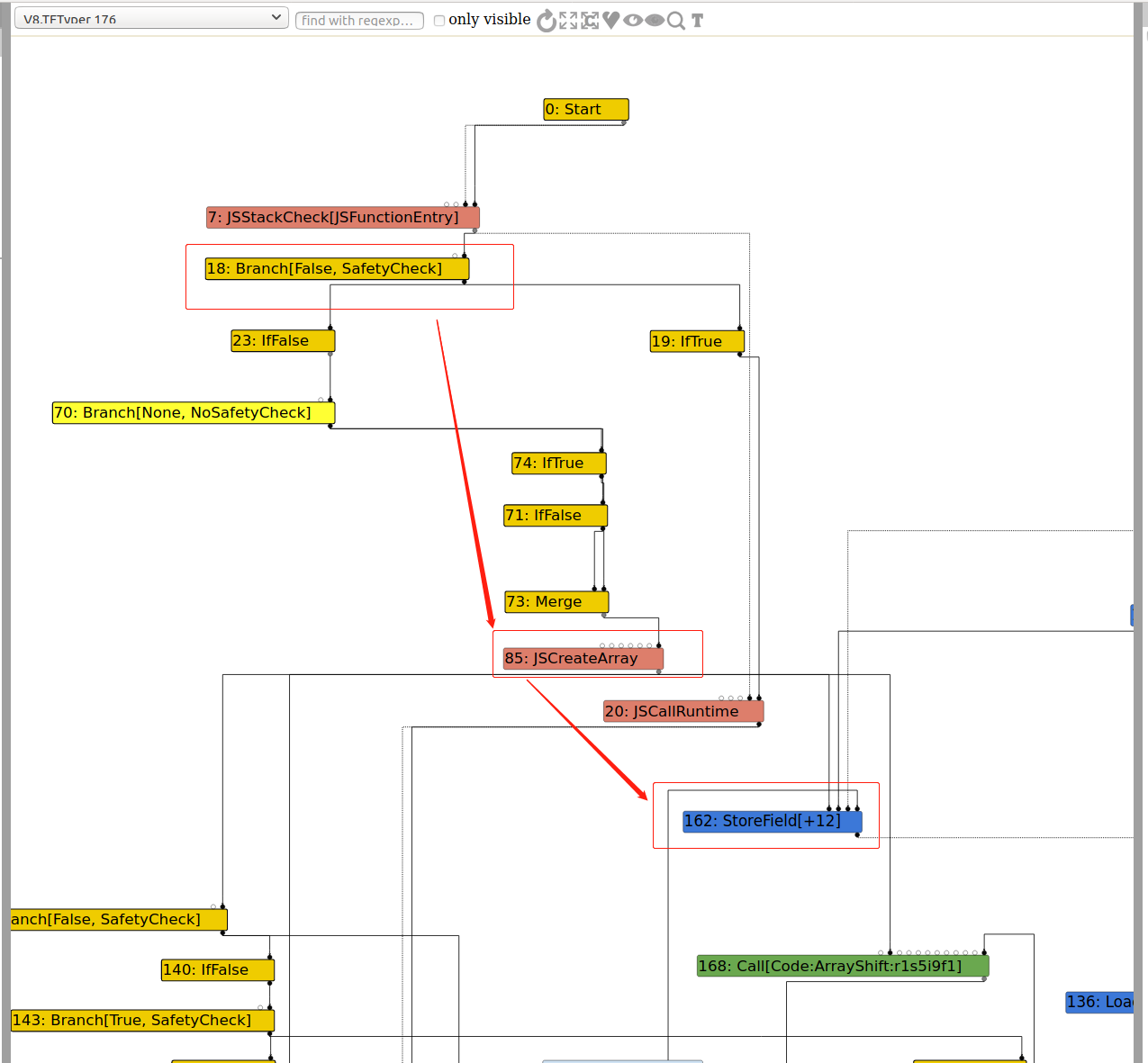1148x1063 pixels.
Task: Select the 7: JSStackCheck[JSFunctionEntry] node
Action: [343, 218]
